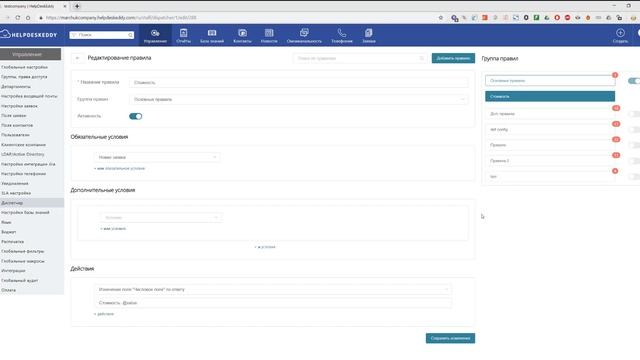Toggle the Основные правила group switch

click(634, 81)
